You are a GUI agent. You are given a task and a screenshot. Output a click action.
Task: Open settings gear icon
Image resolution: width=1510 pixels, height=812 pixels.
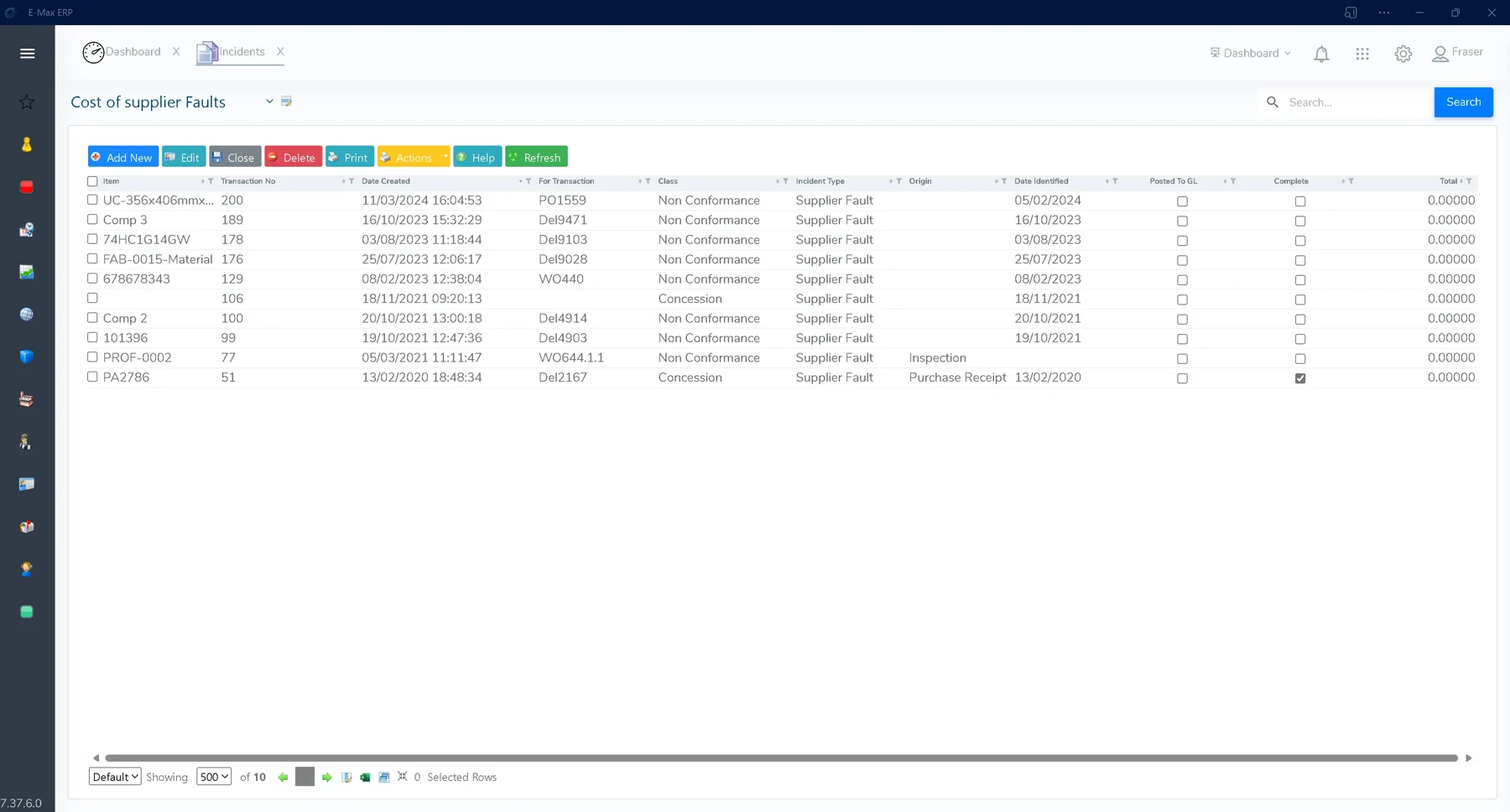click(1403, 54)
